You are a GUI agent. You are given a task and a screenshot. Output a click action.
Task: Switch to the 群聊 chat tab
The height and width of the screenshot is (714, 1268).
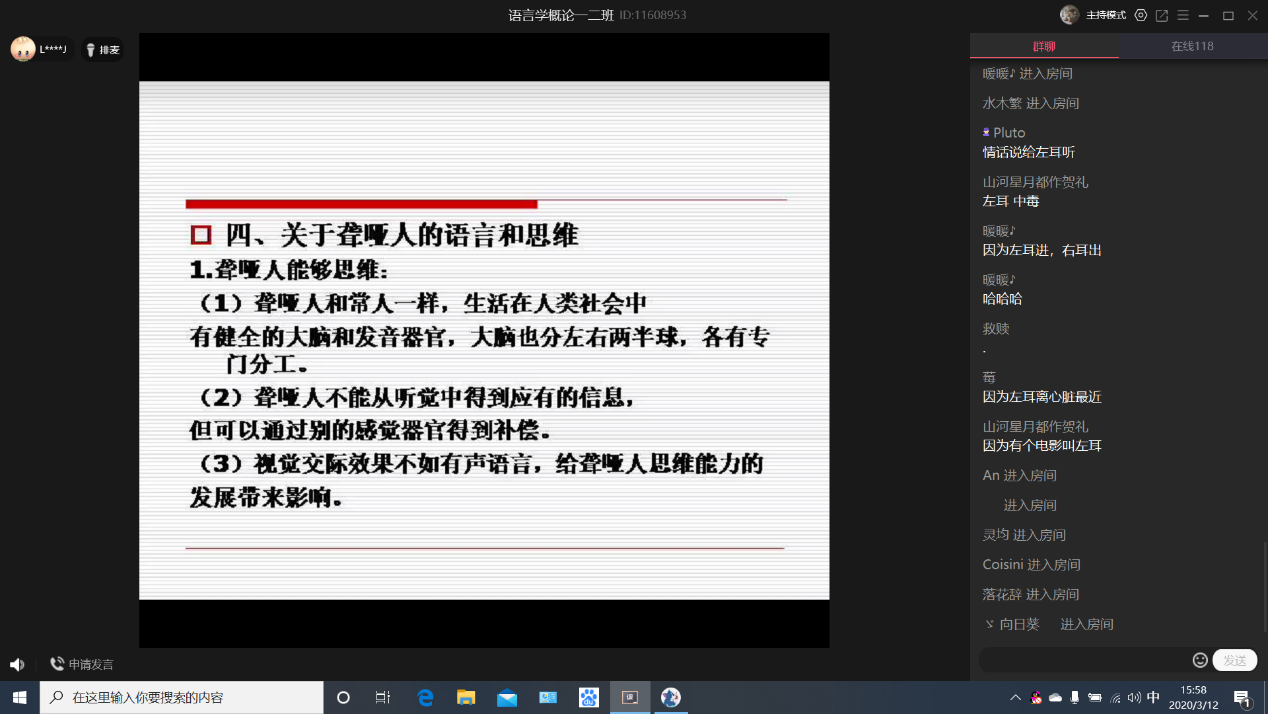click(1044, 46)
